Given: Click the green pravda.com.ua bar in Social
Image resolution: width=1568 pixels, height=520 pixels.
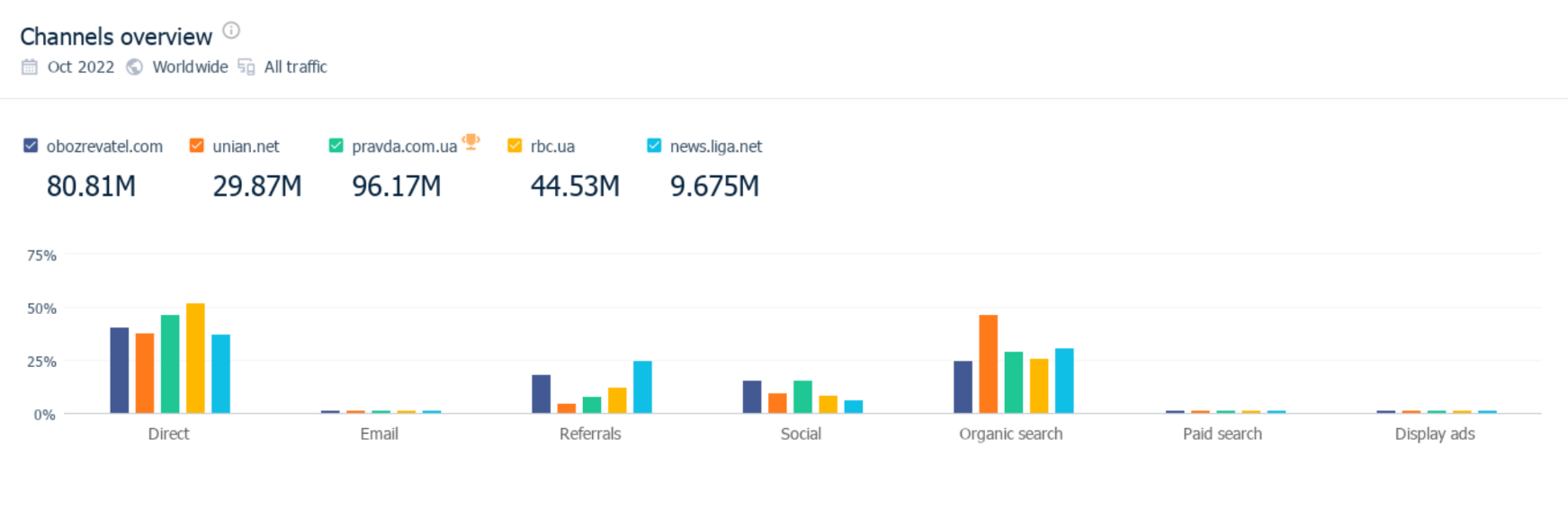Looking at the screenshot, I should 802,397.
